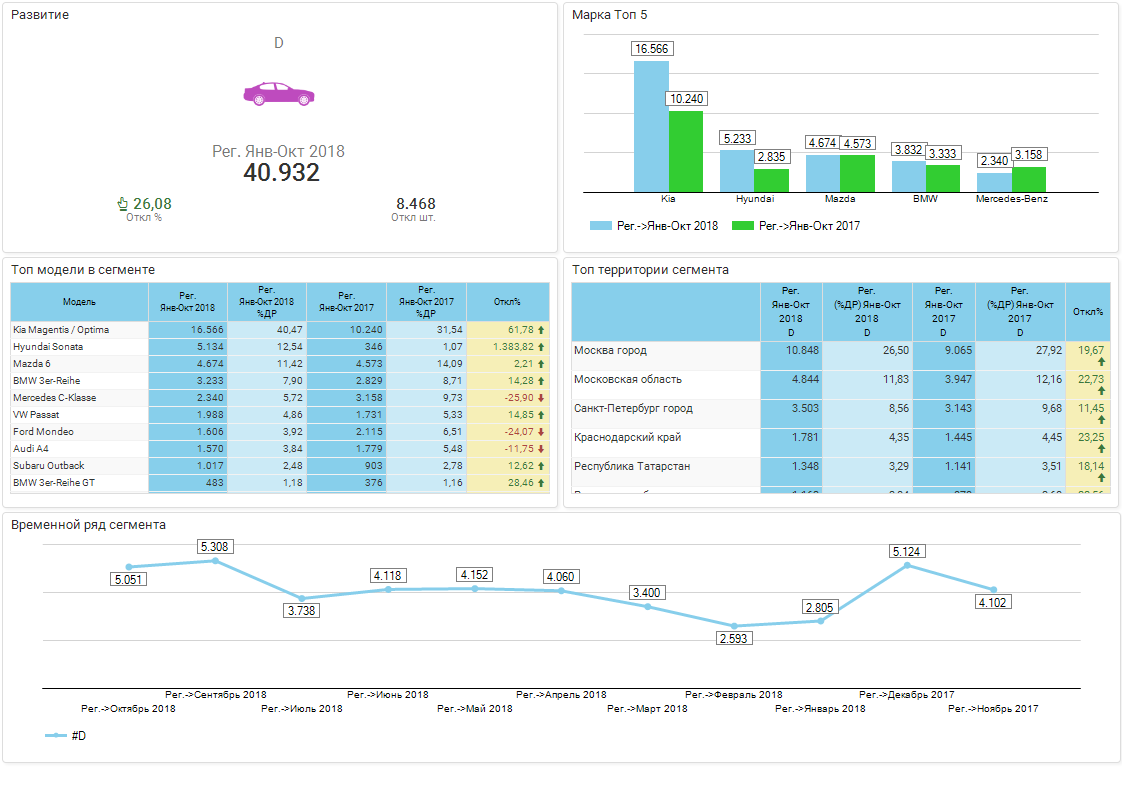Click the green up arrow in the BMW 3er-Reihe row

pyautogui.click(x=541, y=381)
